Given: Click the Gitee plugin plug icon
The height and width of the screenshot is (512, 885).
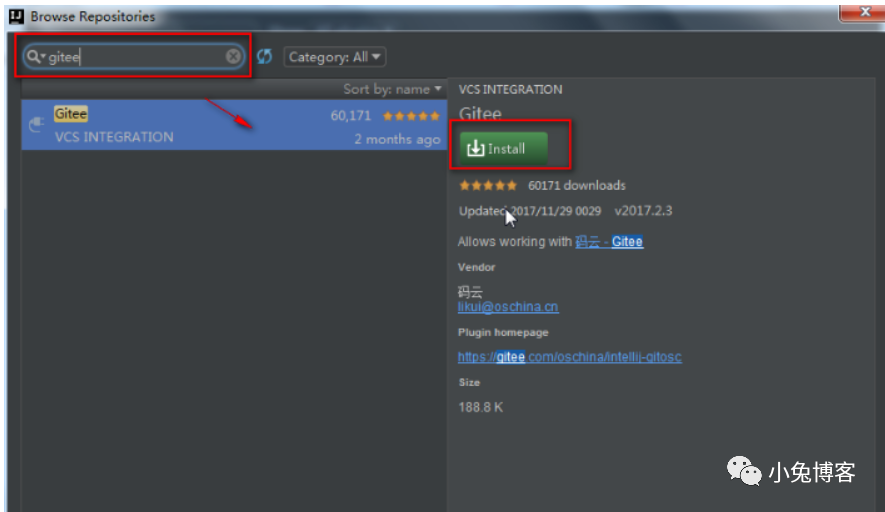Looking at the screenshot, I should (x=36, y=124).
